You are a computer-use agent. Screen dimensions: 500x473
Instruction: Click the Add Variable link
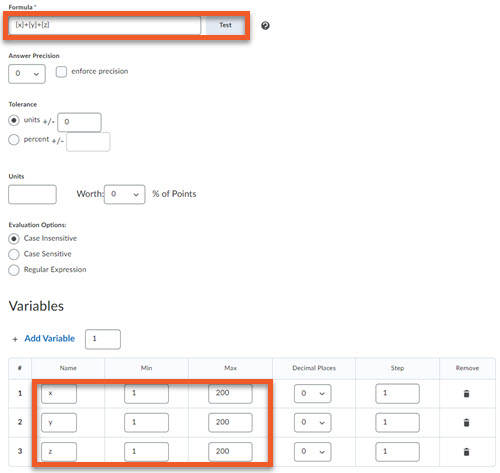50,339
